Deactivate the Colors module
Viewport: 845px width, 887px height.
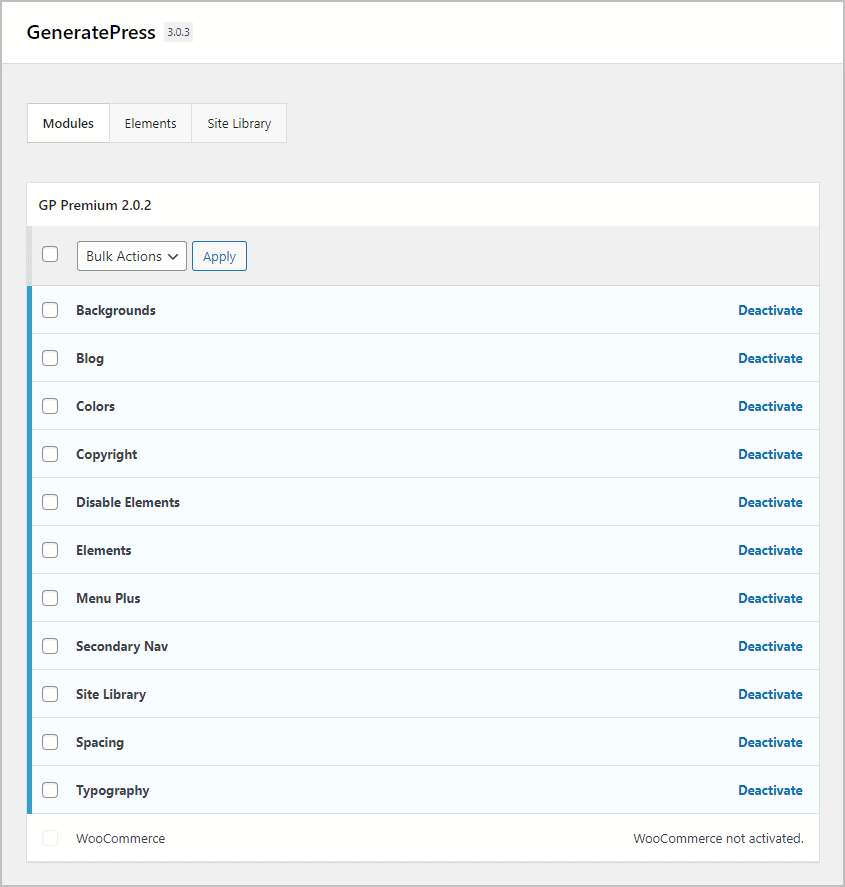pos(770,406)
